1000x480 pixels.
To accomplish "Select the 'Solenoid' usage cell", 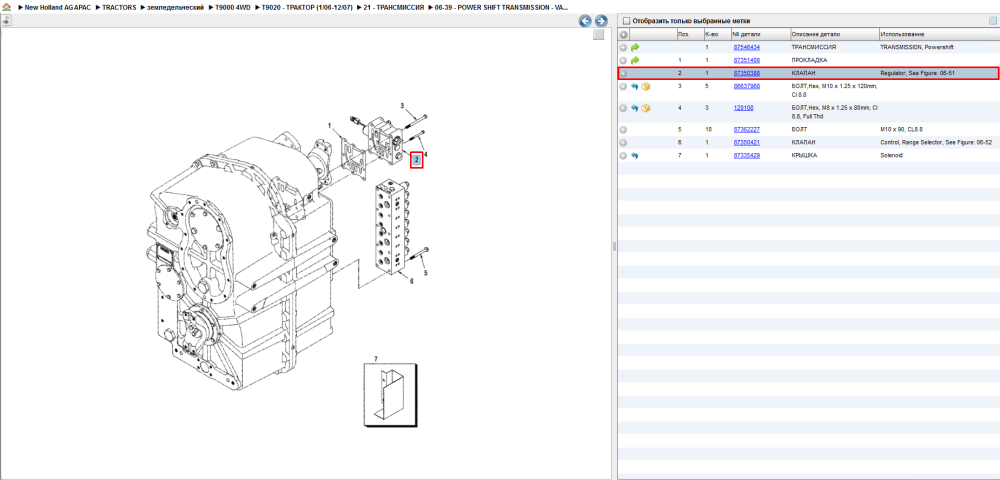I will coord(891,156).
